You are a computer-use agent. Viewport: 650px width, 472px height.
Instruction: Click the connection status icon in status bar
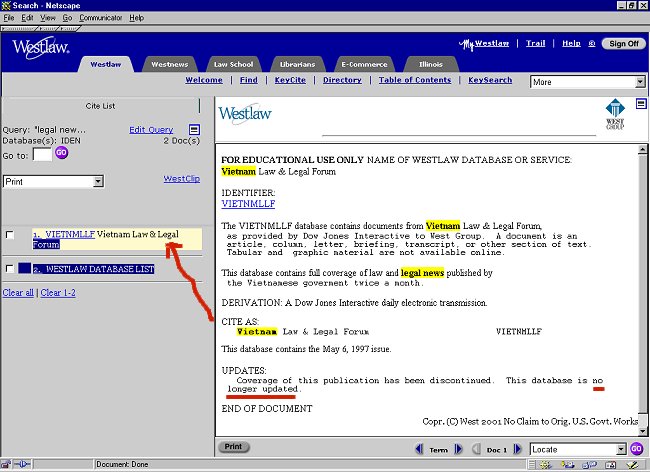pos(22,465)
